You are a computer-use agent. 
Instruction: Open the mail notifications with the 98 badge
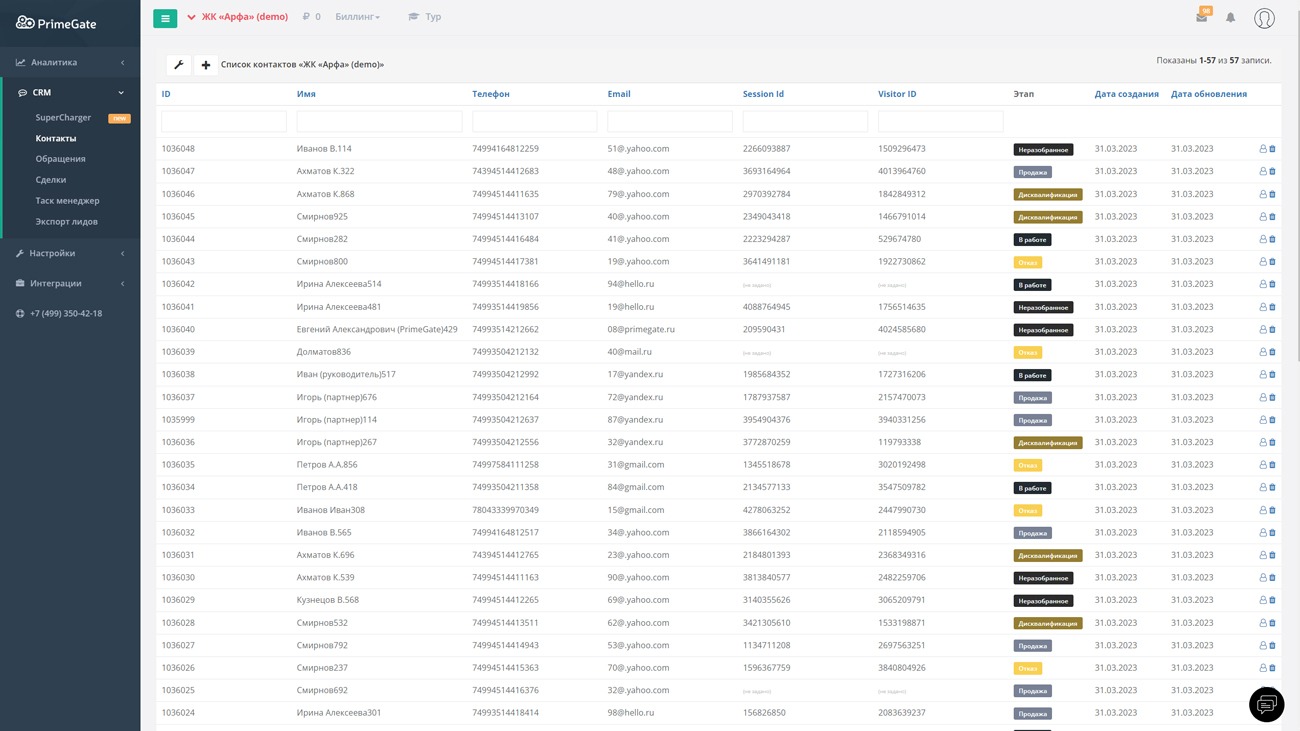1202,17
